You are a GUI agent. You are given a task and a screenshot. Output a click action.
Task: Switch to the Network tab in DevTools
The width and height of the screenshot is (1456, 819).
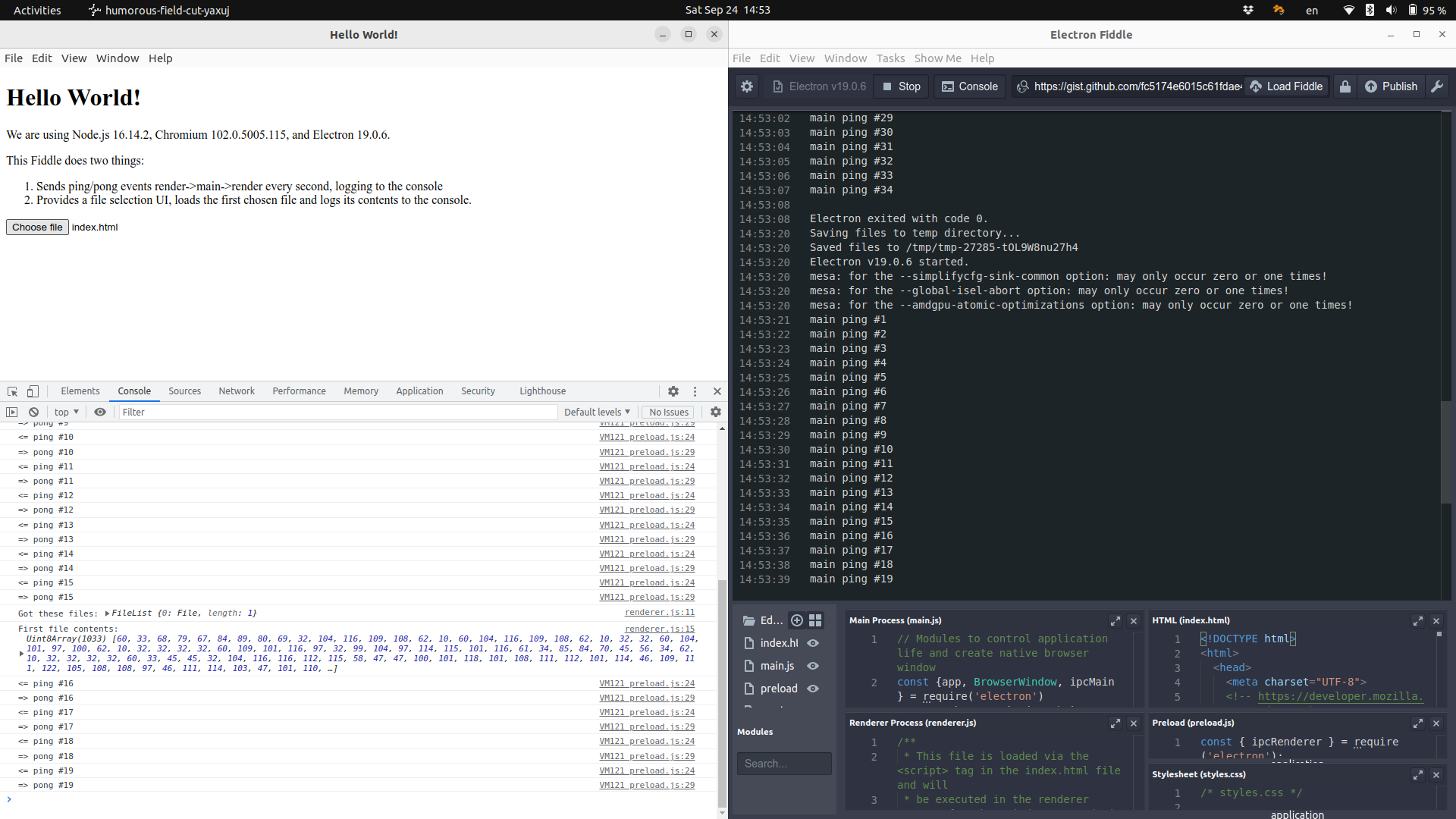[237, 391]
